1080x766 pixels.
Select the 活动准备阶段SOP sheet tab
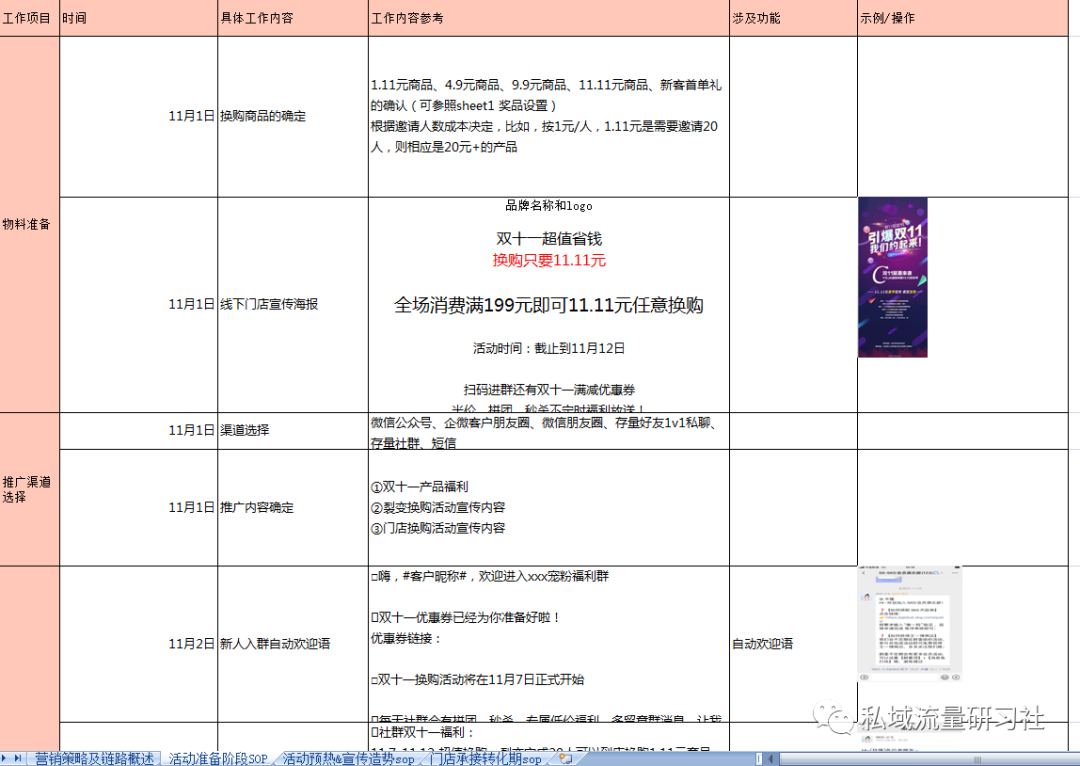tap(218, 758)
